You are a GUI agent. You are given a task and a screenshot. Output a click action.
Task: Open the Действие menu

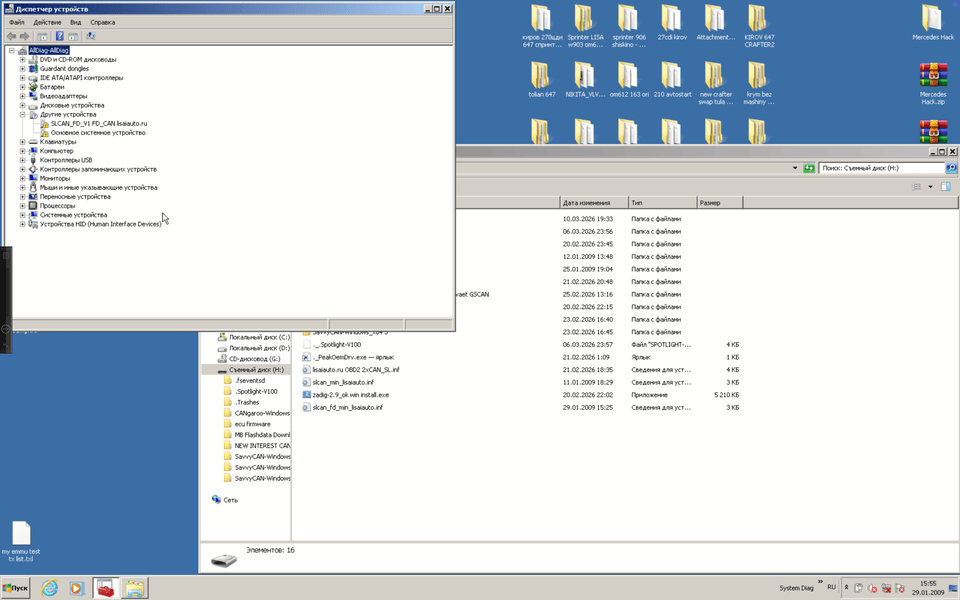coord(47,22)
